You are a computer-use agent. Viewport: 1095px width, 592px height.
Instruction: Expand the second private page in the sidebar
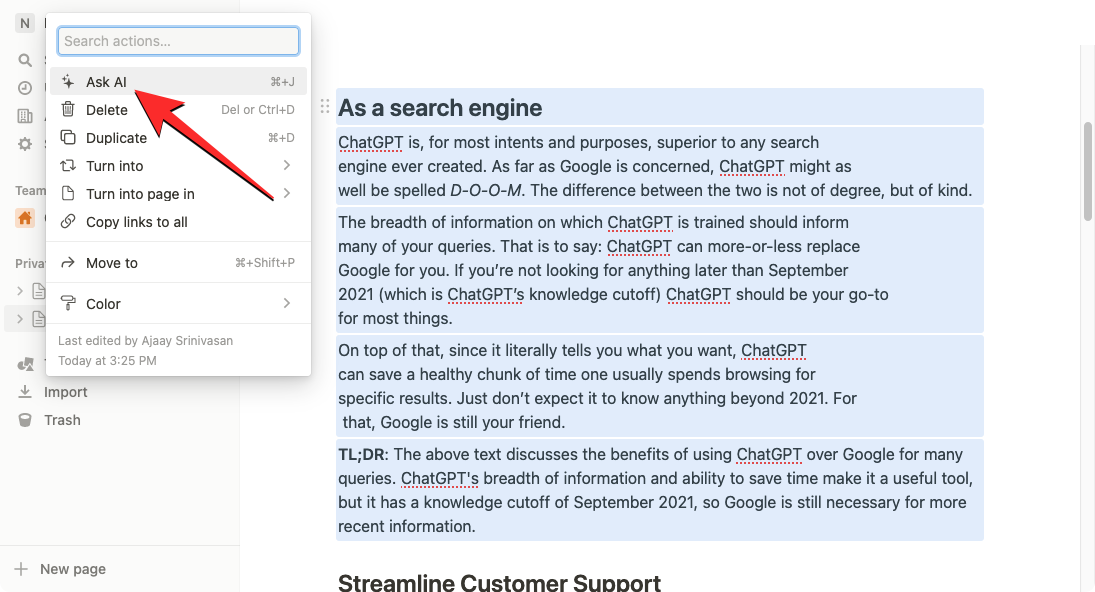point(20,319)
